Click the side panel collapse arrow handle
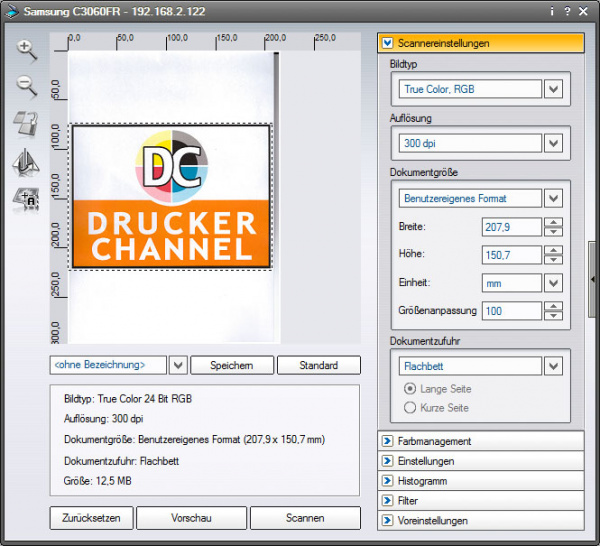The height and width of the screenshot is (546, 600). (x=593, y=282)
